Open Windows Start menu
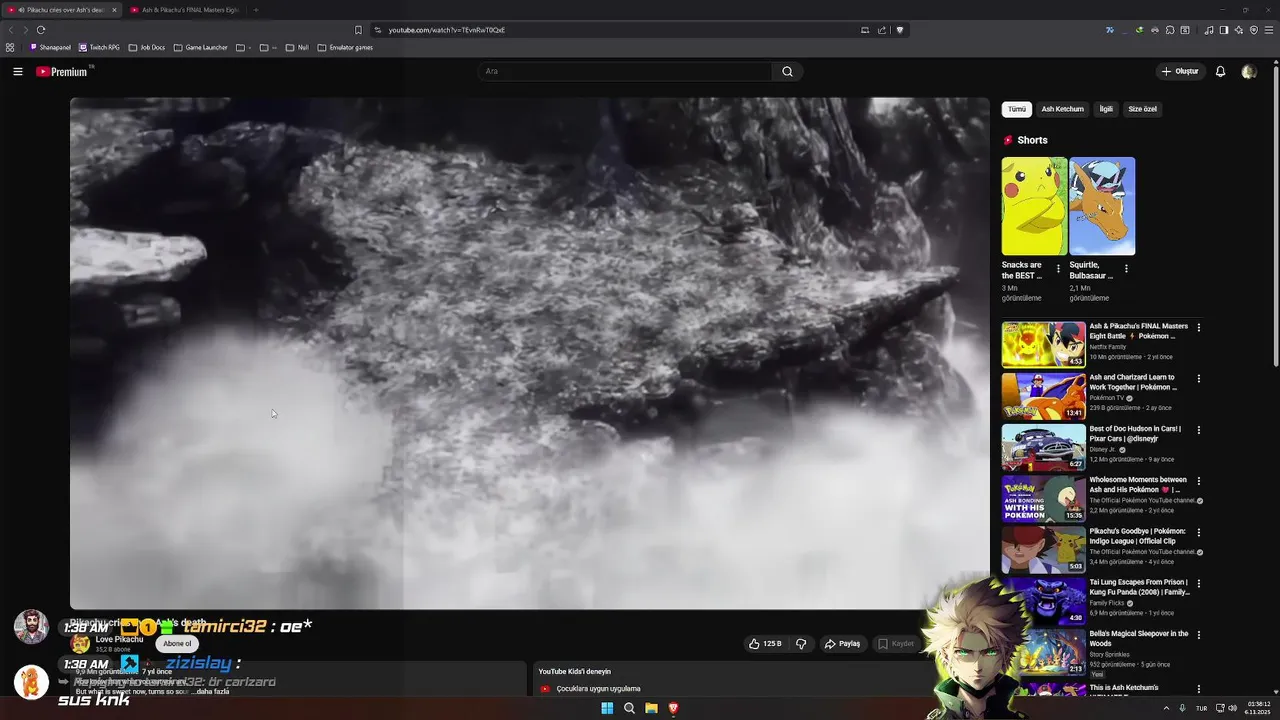The width and height of the screenshot is (1280, 720). click(607, 708)
